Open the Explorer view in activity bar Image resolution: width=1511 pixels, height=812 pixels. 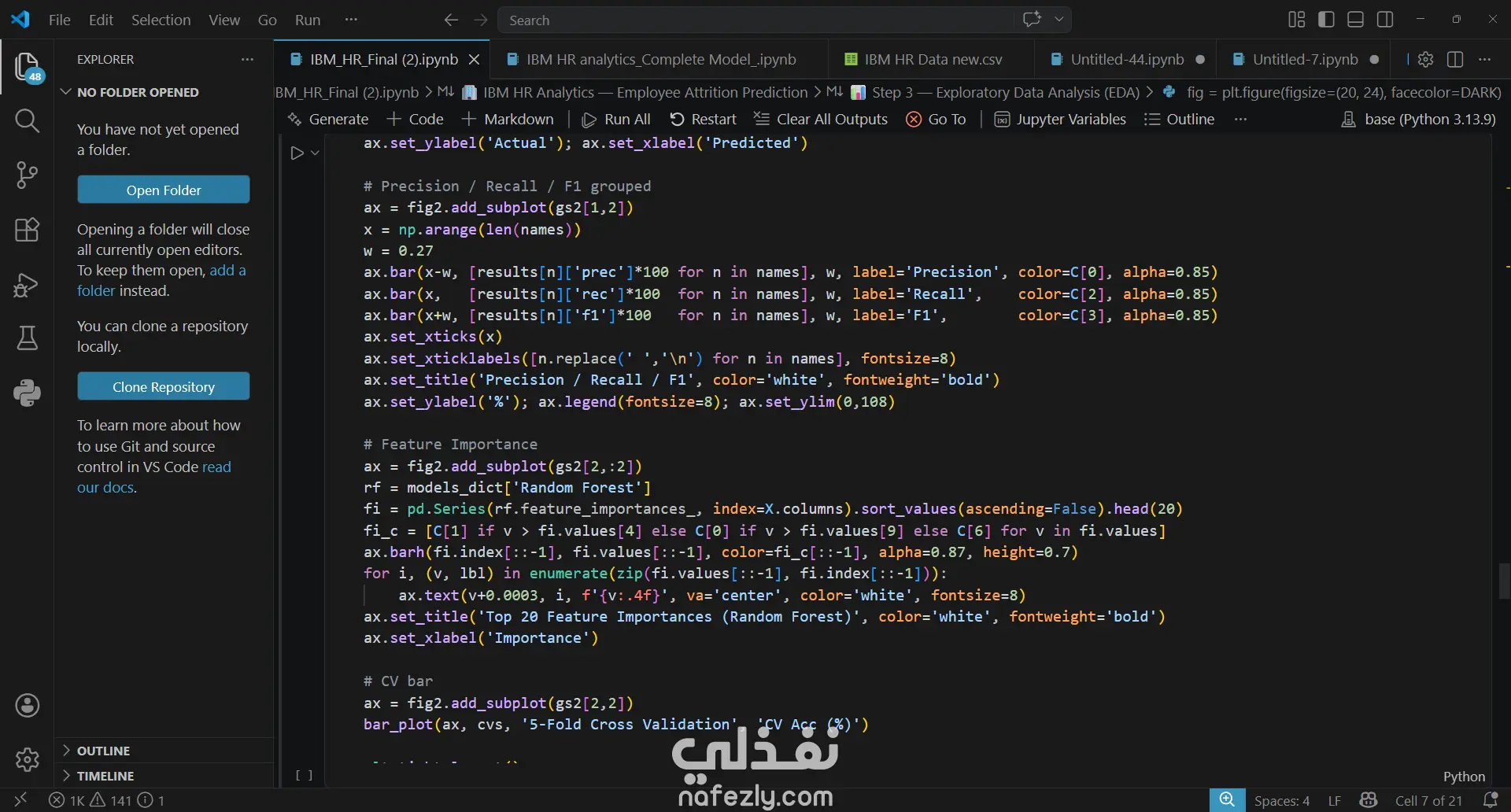click(x=27, y=67)
